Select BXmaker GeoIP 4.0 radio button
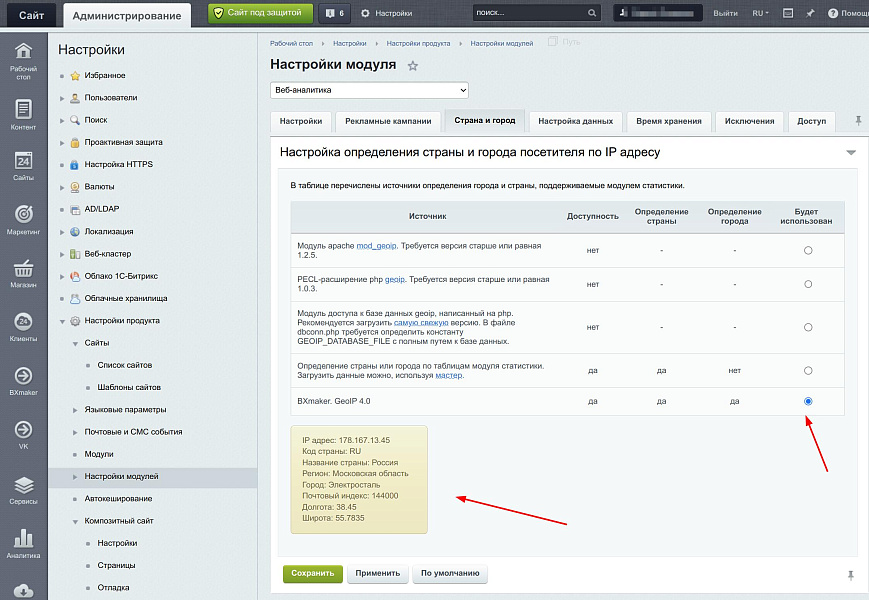This screenshot has height=600, width=869. 808,401
